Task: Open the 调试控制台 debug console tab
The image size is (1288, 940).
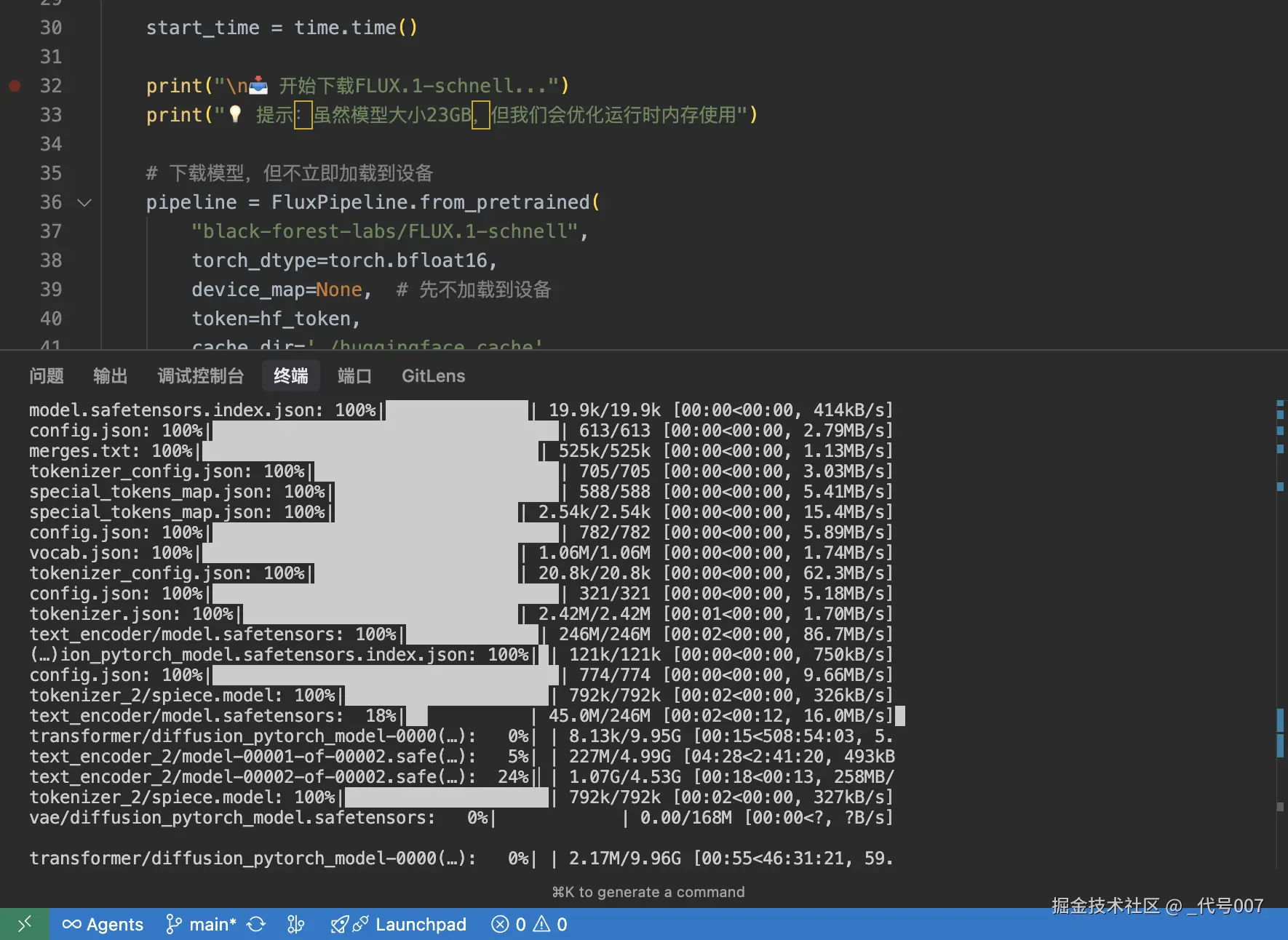Action: [x=200, y=375]
